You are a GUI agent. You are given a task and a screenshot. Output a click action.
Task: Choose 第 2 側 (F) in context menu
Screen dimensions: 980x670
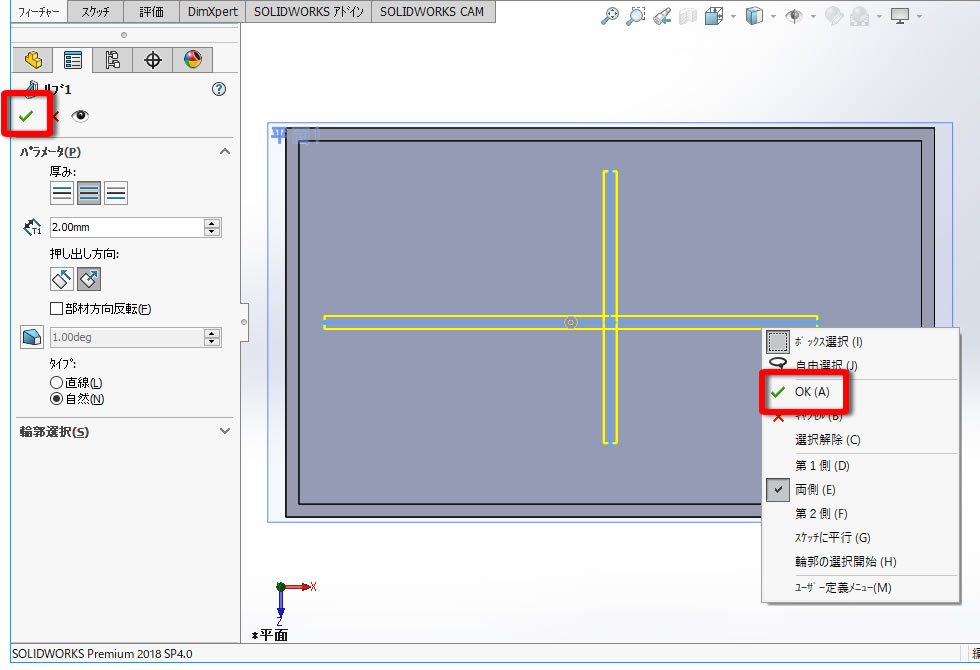tap(860, 514)
